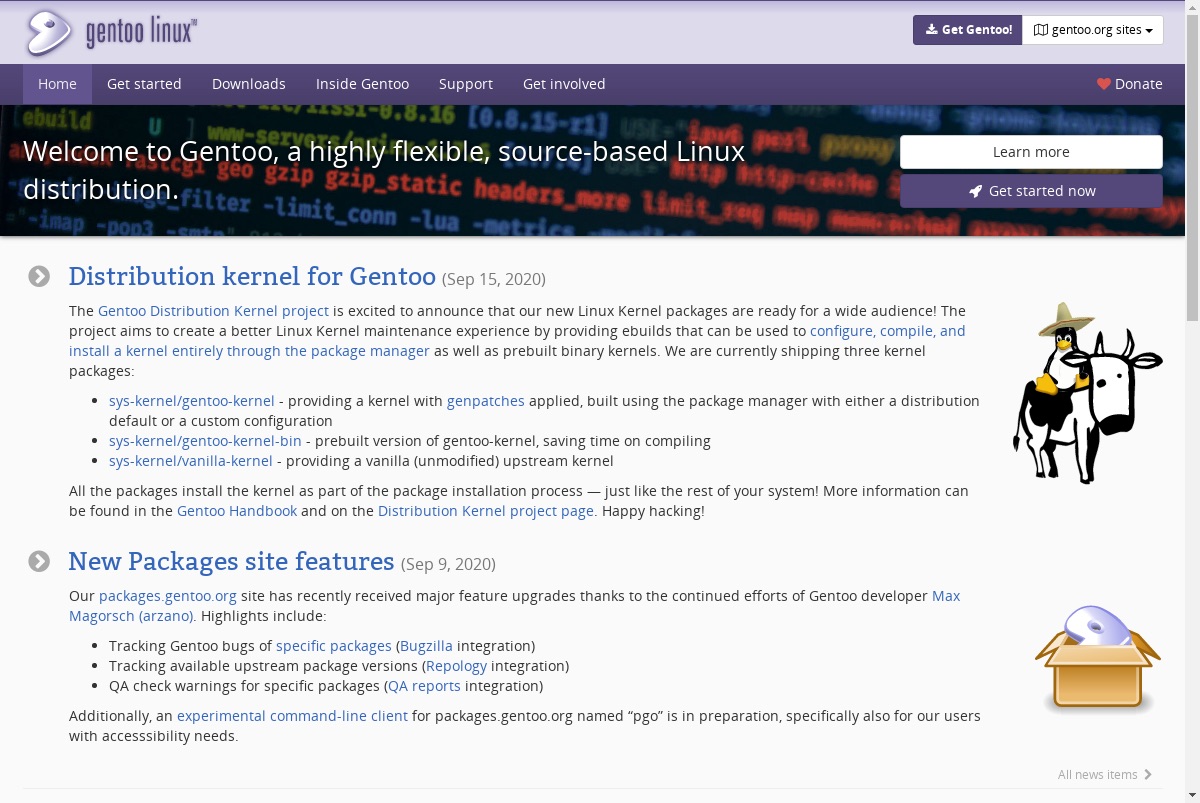Open the Gentoo Distribution Kernel project link
The width and height of the screenshot is (1200, 803).
point(213,311)
